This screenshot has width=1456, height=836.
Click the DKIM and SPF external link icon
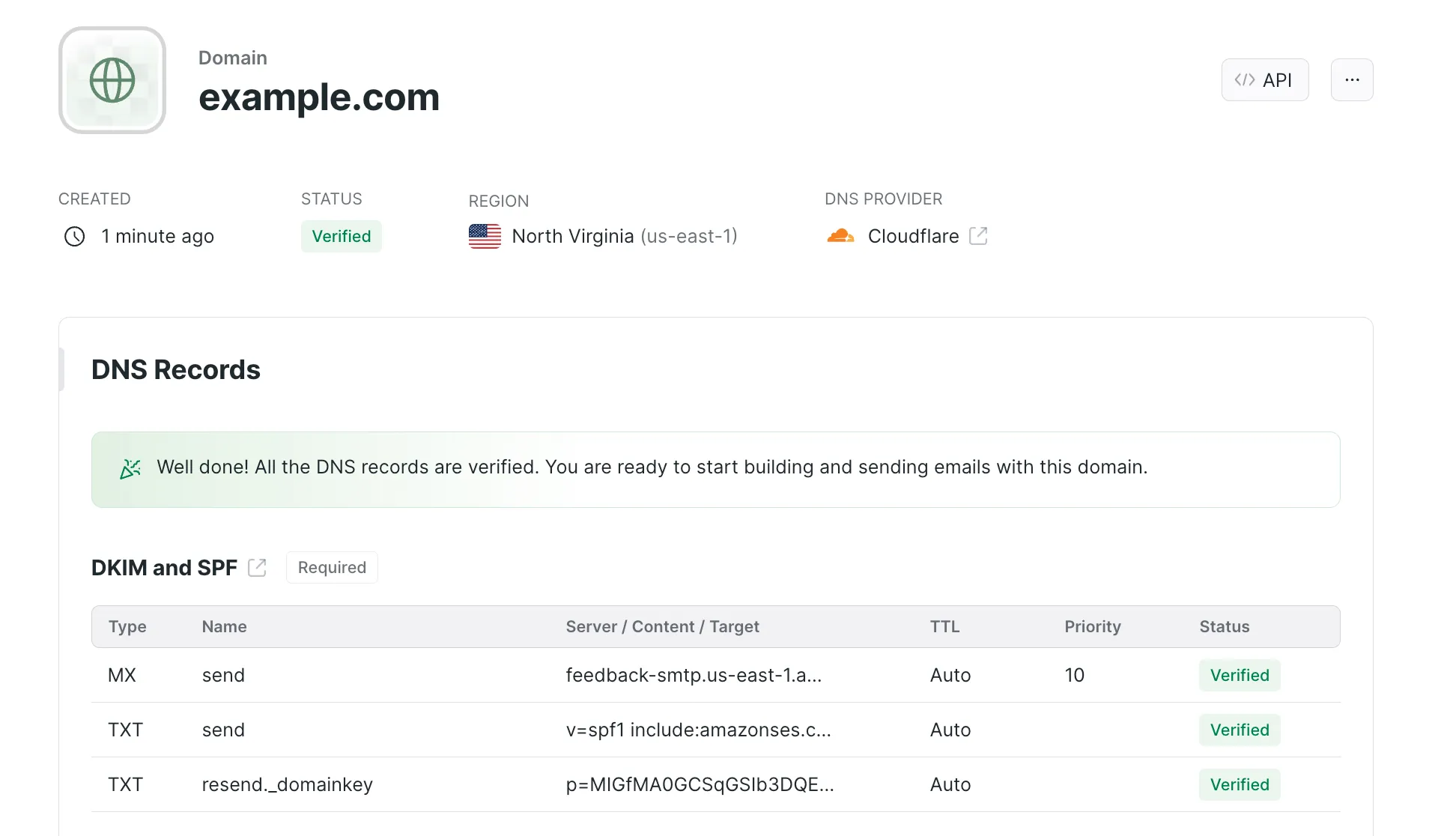256,567
